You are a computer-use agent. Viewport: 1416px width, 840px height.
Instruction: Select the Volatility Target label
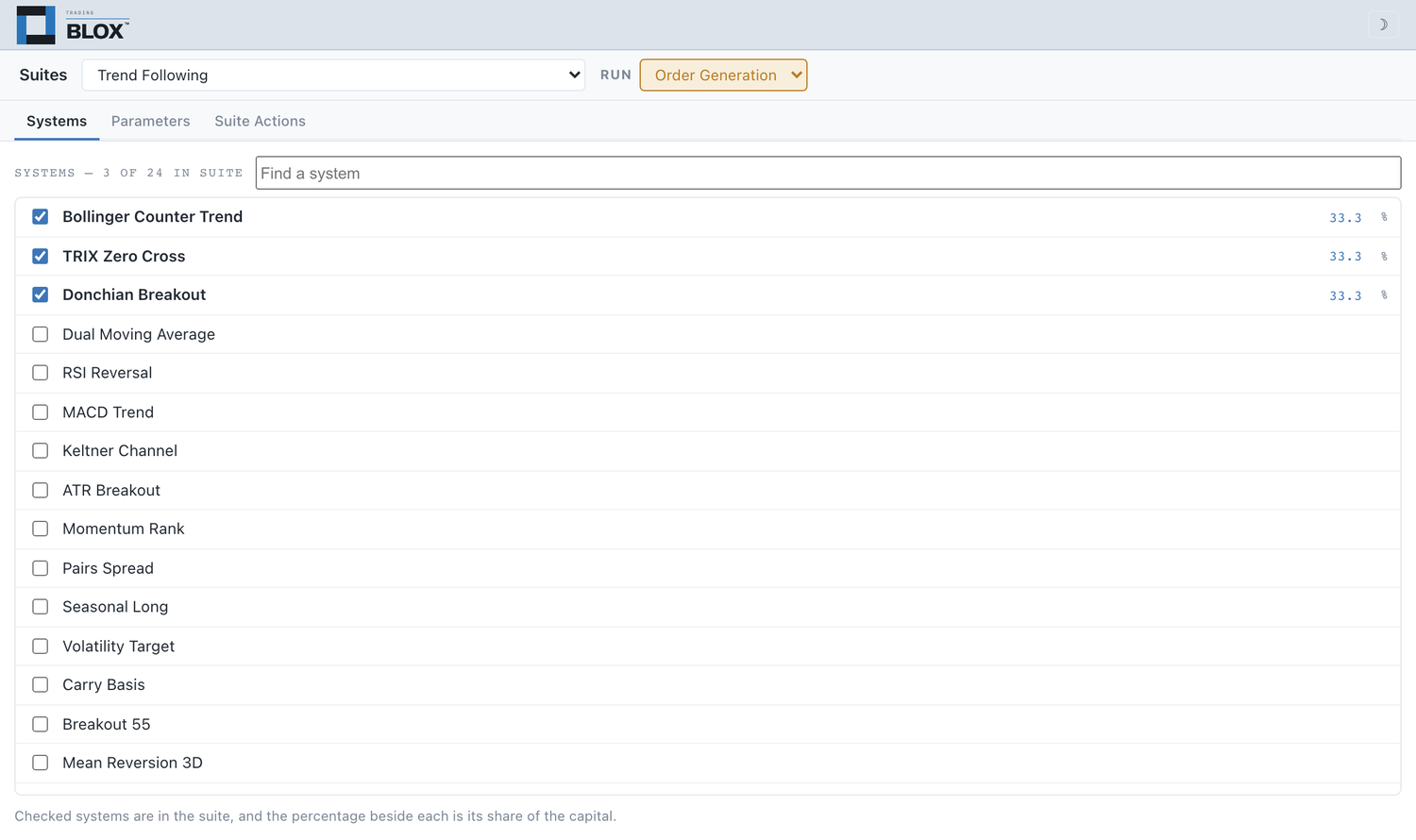(x=119, y=647)
